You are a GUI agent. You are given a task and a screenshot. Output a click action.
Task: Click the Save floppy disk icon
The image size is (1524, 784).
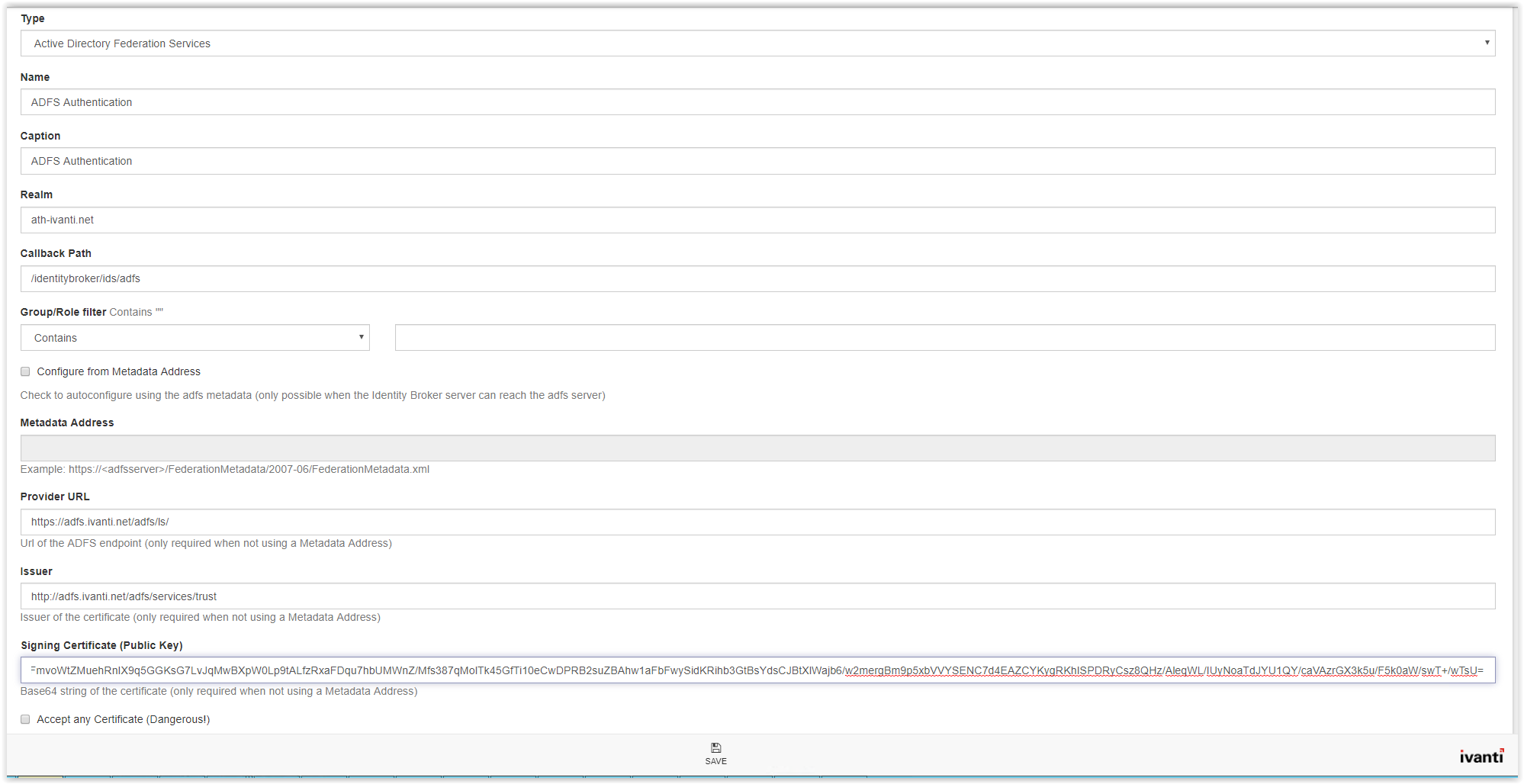[715, 747]
